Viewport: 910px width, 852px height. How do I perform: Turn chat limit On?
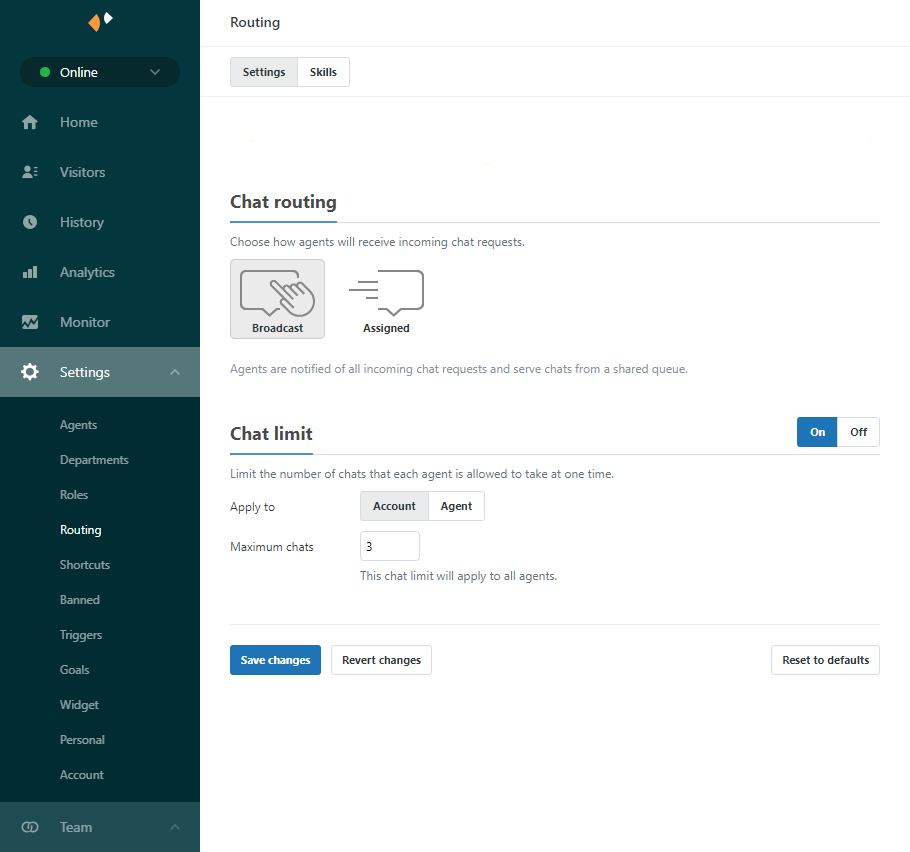point(817,432)
